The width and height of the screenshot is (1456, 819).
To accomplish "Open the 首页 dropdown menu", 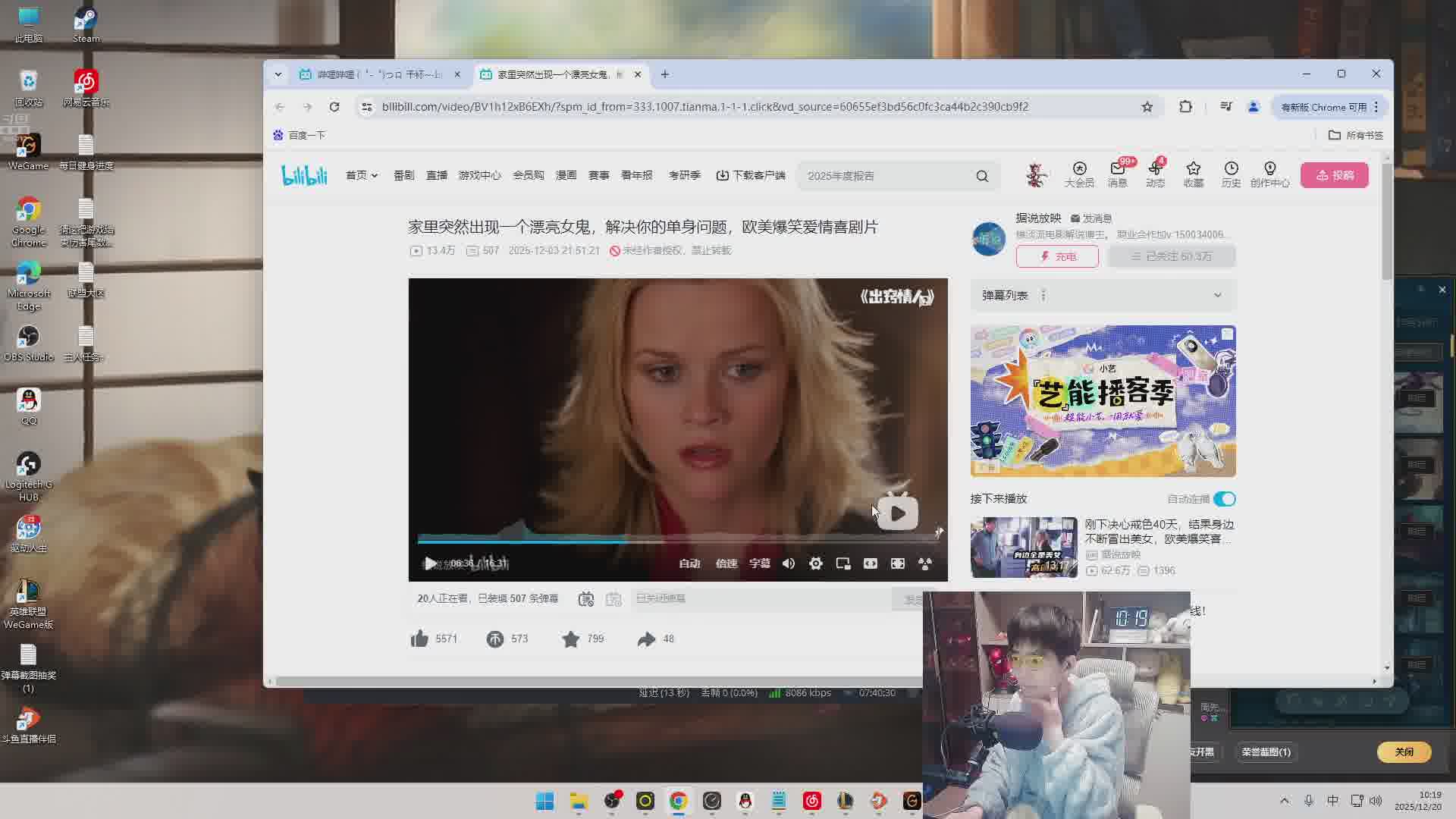I will (x=362, y=175).
